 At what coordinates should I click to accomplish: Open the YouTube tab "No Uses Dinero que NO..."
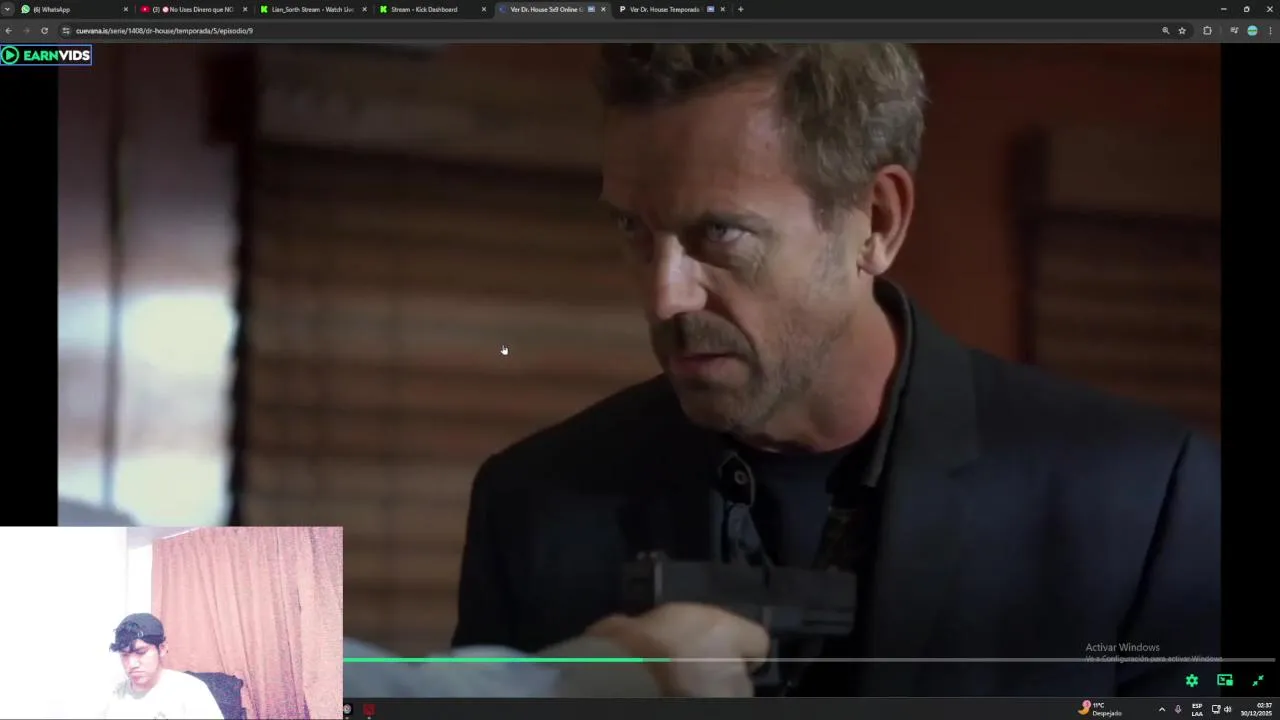point(192,9)
